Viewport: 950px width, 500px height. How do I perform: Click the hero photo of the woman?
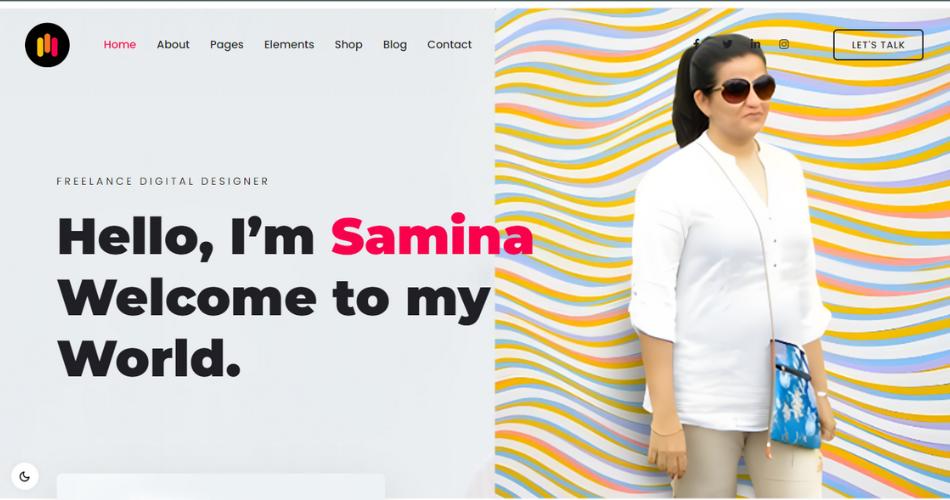pos(733,267)
